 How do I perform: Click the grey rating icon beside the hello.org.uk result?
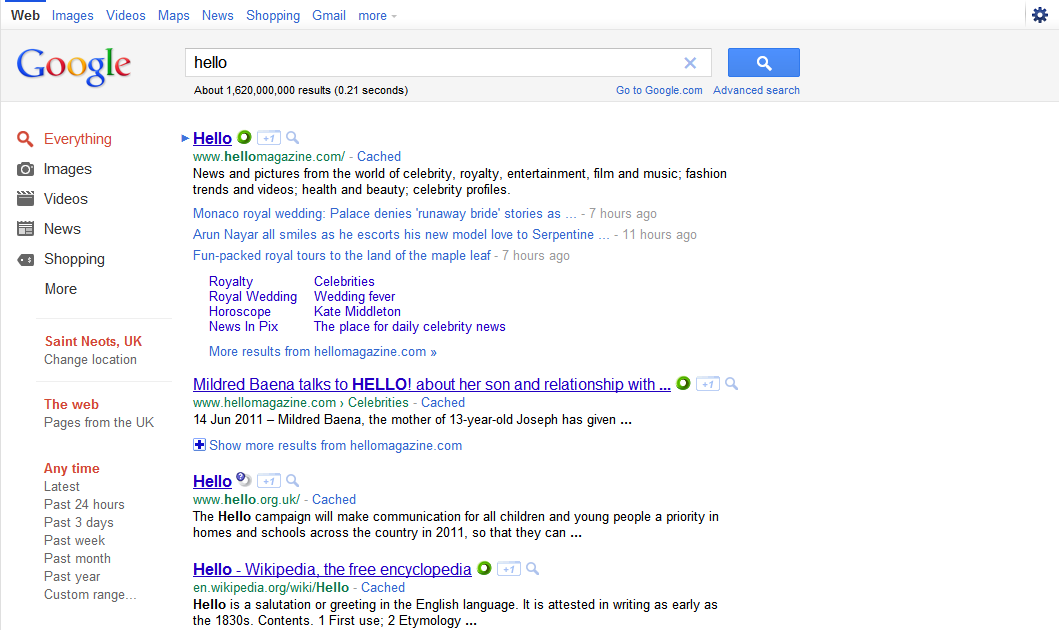244,479
